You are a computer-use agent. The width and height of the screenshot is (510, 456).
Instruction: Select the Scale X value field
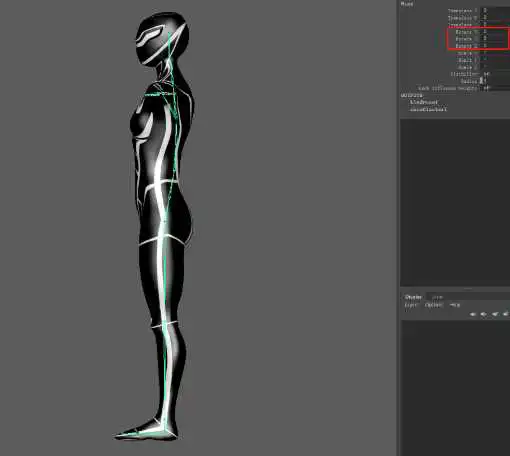pyautogui.click(x=495, y=53)
